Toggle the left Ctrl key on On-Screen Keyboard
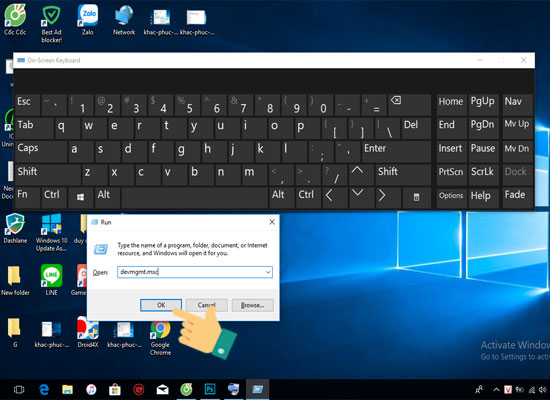Viewport: 550px width, 400px height. [x=54, y=198]
